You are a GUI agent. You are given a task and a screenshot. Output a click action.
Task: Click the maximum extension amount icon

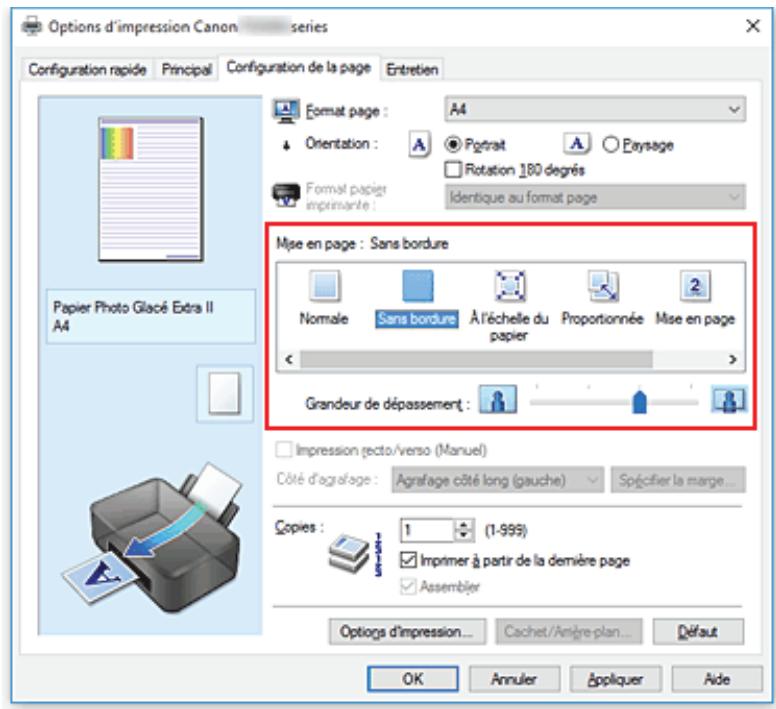coord(729,400)
